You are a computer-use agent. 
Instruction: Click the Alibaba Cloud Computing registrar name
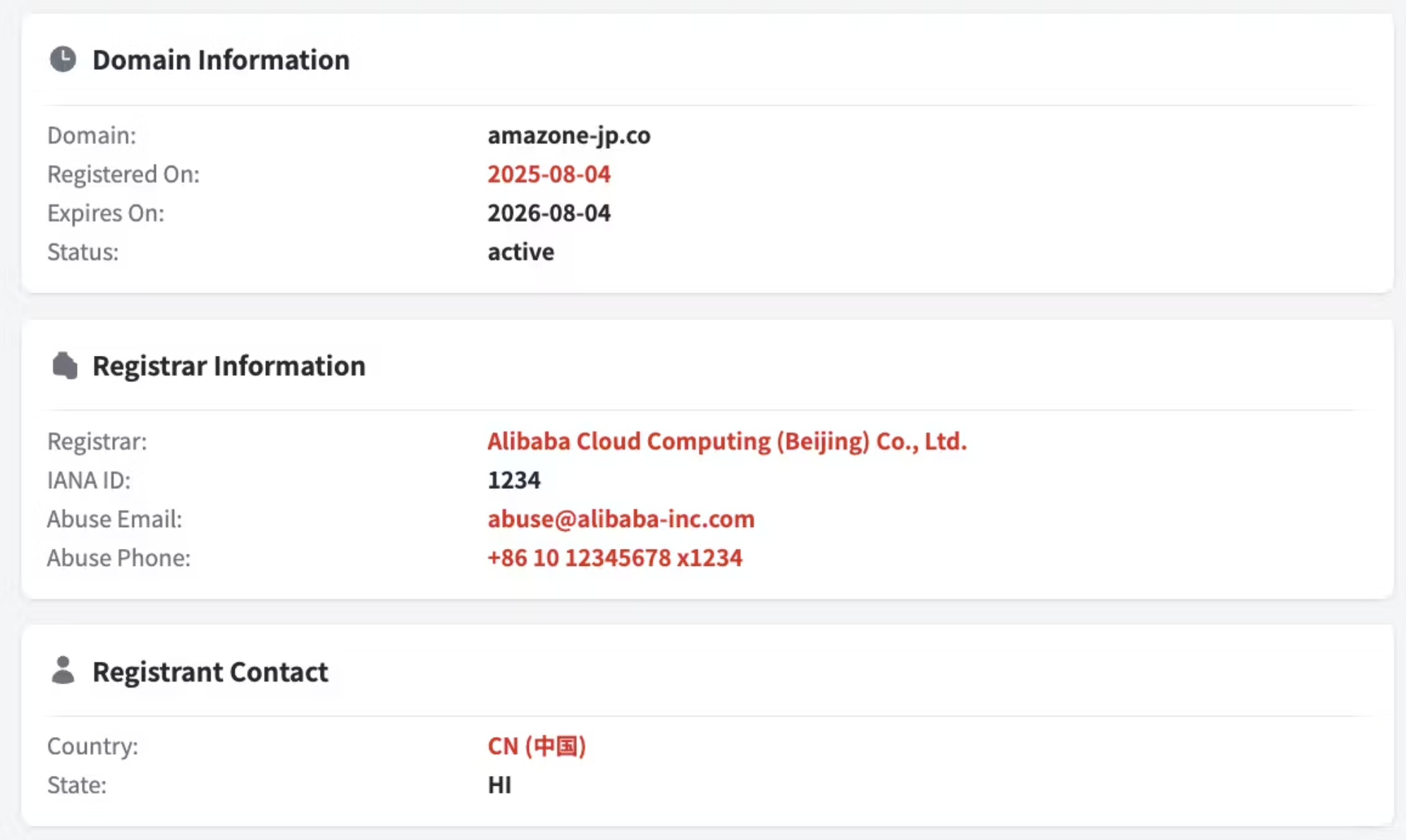pyautogui.click(x=726, y=441)
